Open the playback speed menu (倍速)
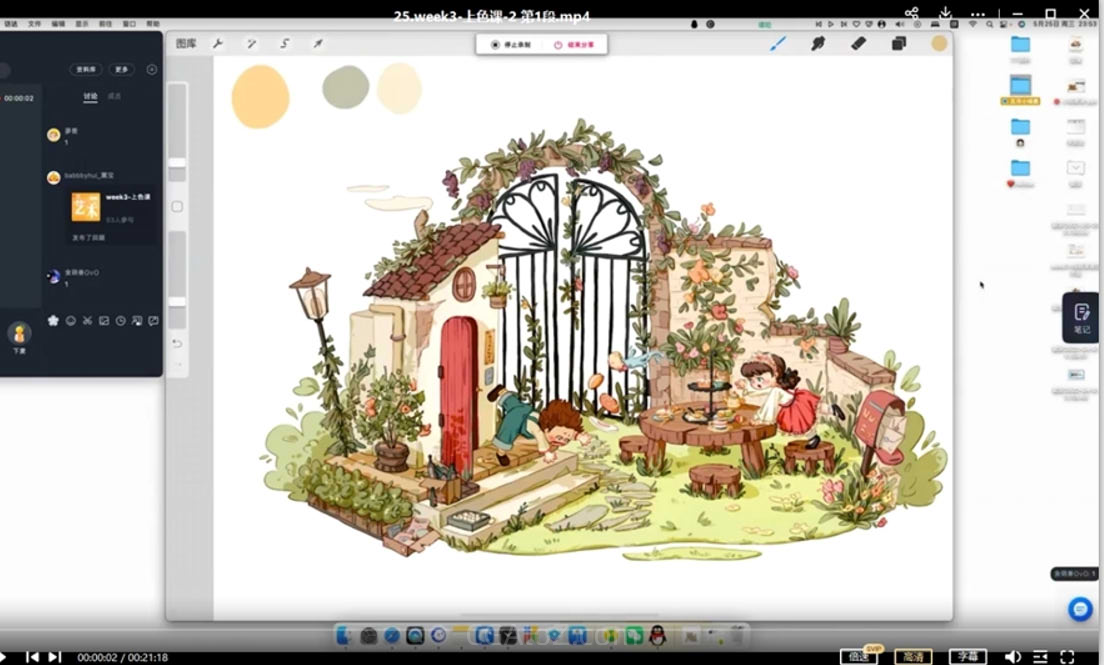This screenshot has height=665, width=1104. pos(858,656)
